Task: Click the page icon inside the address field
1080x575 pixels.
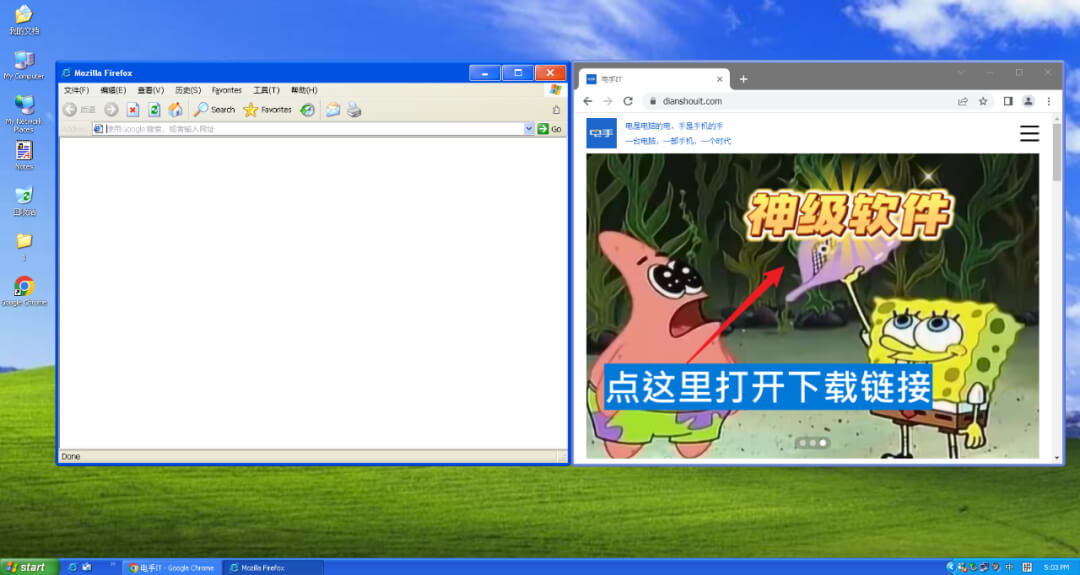Action: tap(98, 129)
